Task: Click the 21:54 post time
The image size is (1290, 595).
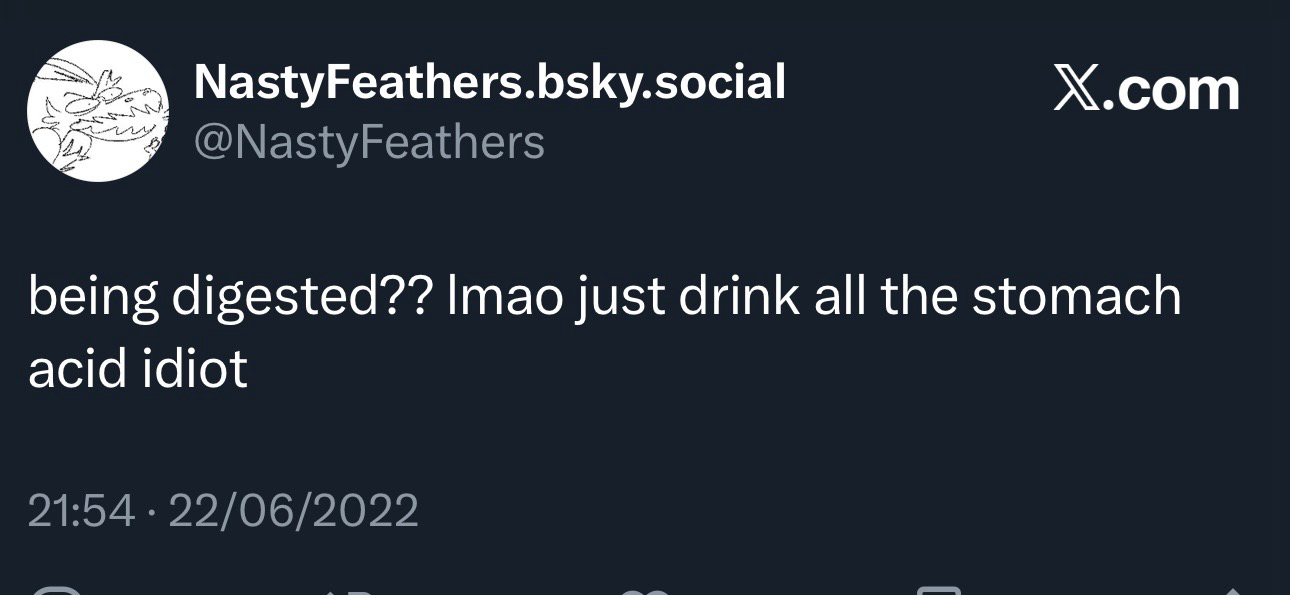Action: (x=81, y=511)
